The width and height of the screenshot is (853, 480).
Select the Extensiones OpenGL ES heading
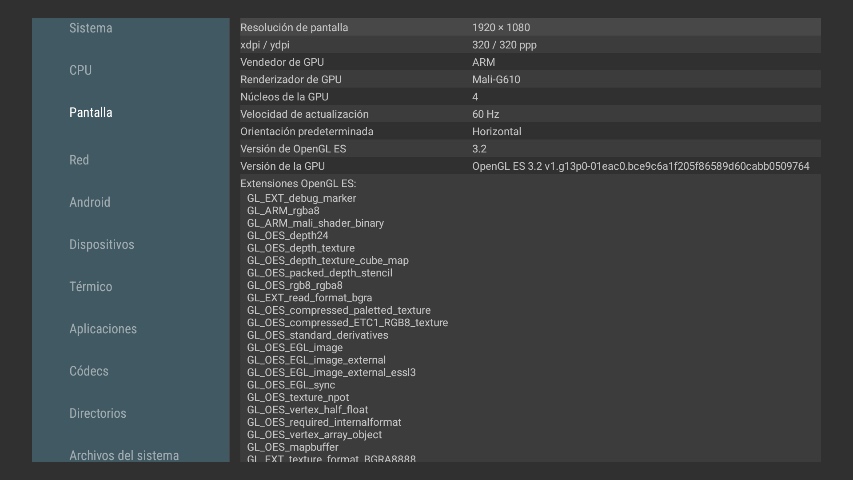click(298, 183)
